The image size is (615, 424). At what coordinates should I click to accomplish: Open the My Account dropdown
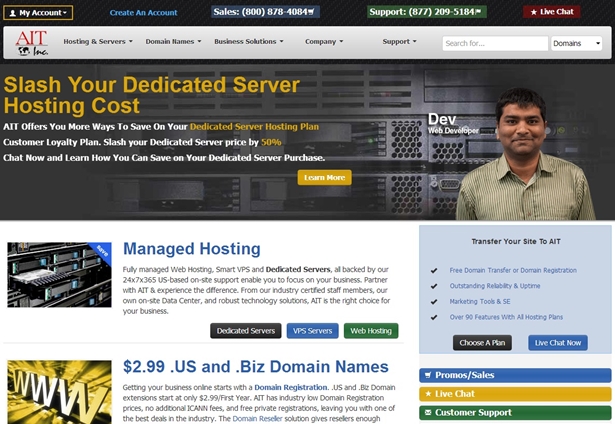click(38, 13)
